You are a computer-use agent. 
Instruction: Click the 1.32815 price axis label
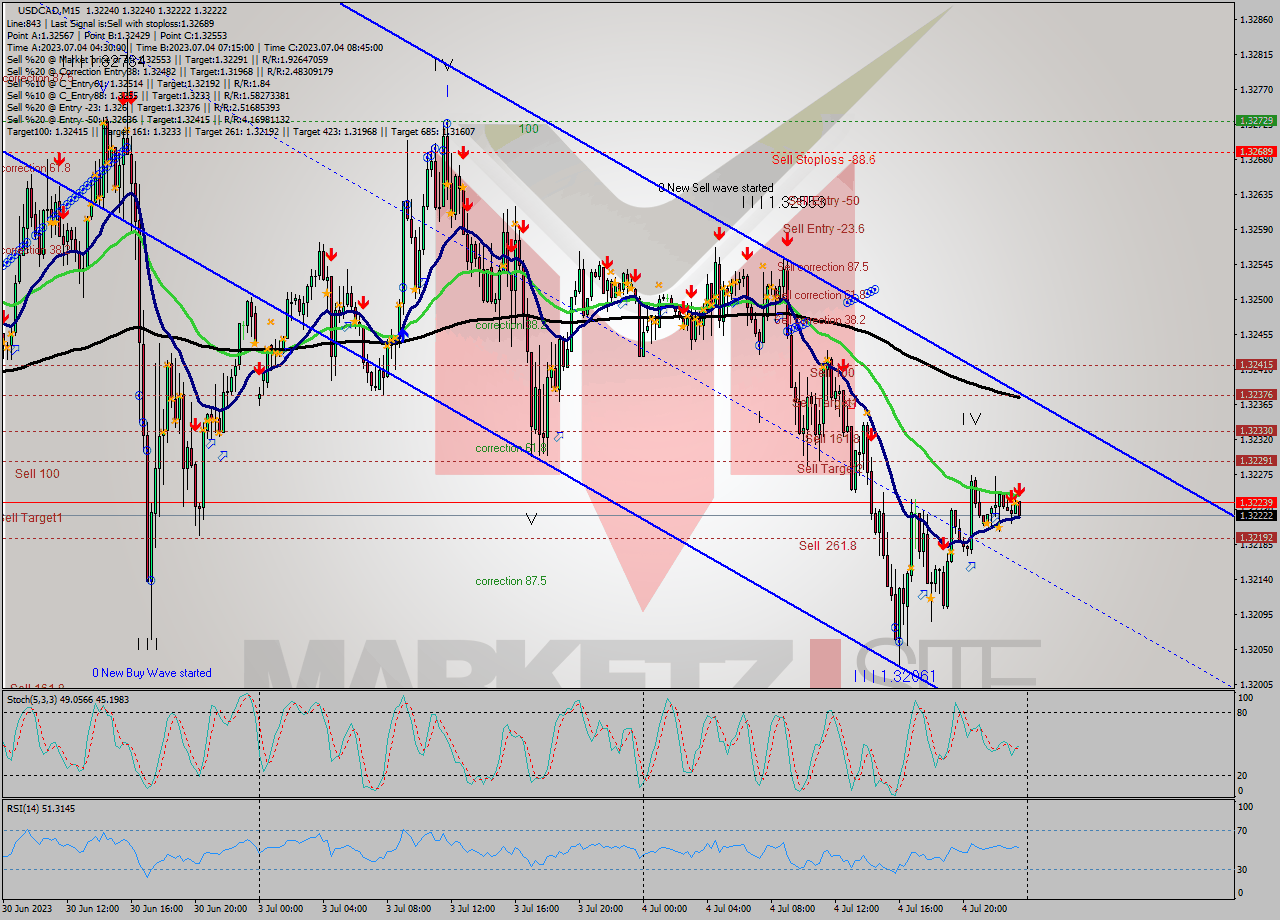1255,55
